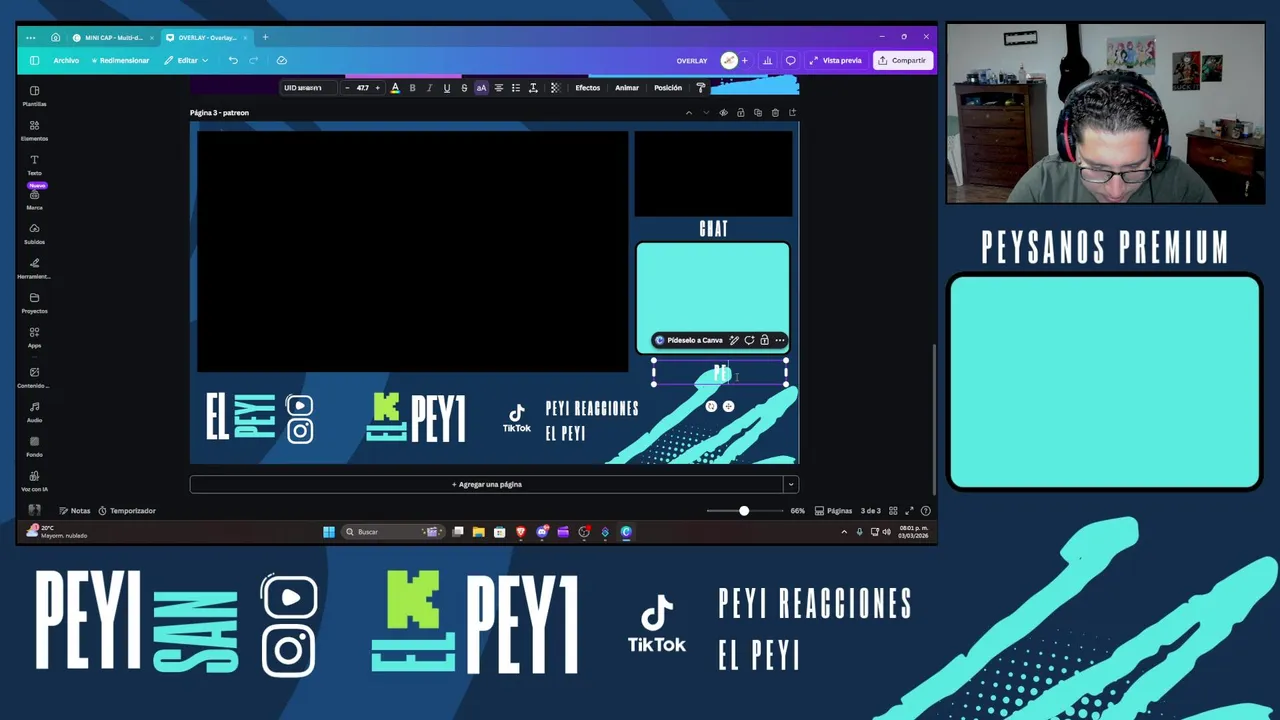Click the redo arrow in top bar
Viewport: 1280px width, 720px height.
point(253,60)
